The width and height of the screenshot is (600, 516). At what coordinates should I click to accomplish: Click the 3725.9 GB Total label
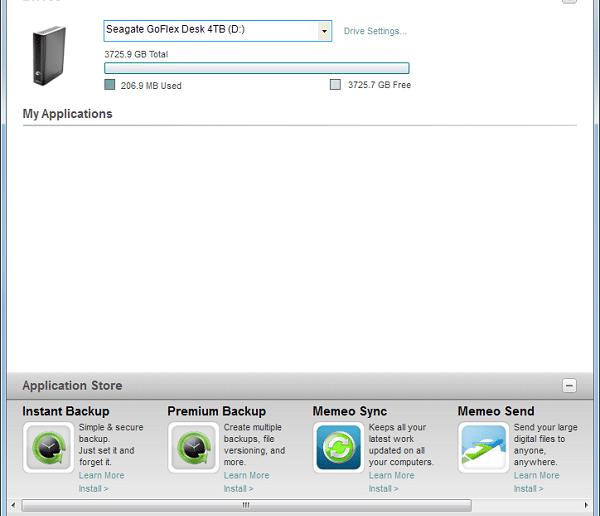pos(136,54)
